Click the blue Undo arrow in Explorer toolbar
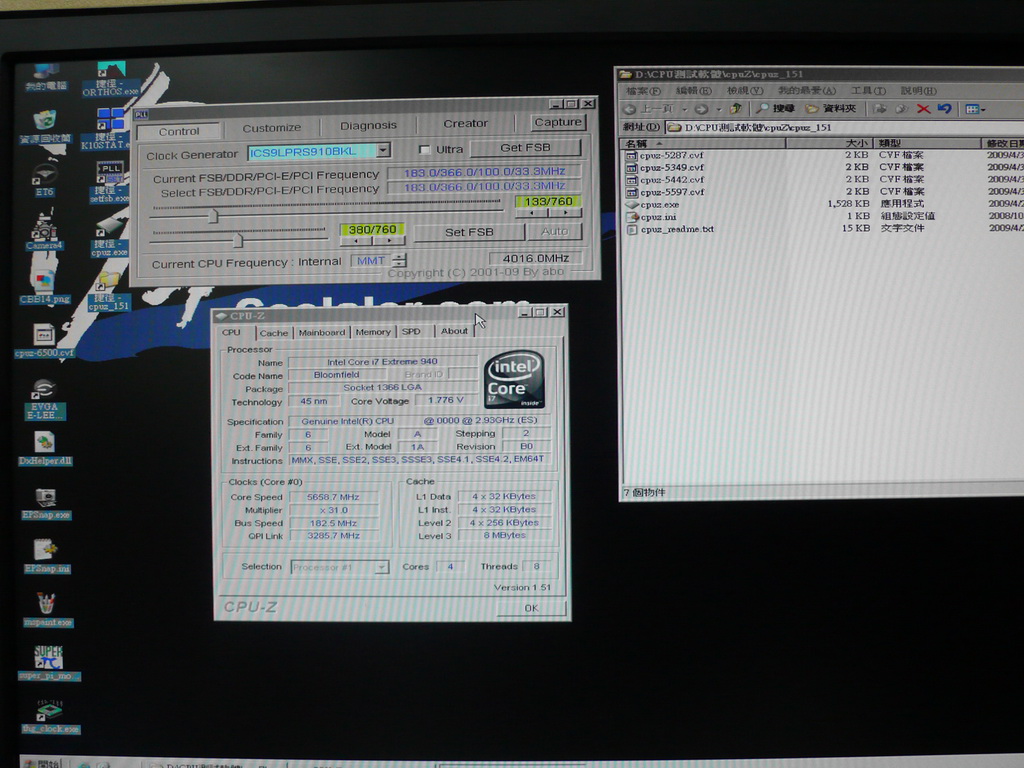1024x768 pixels. pyautogui.click(x=944, y=108)
